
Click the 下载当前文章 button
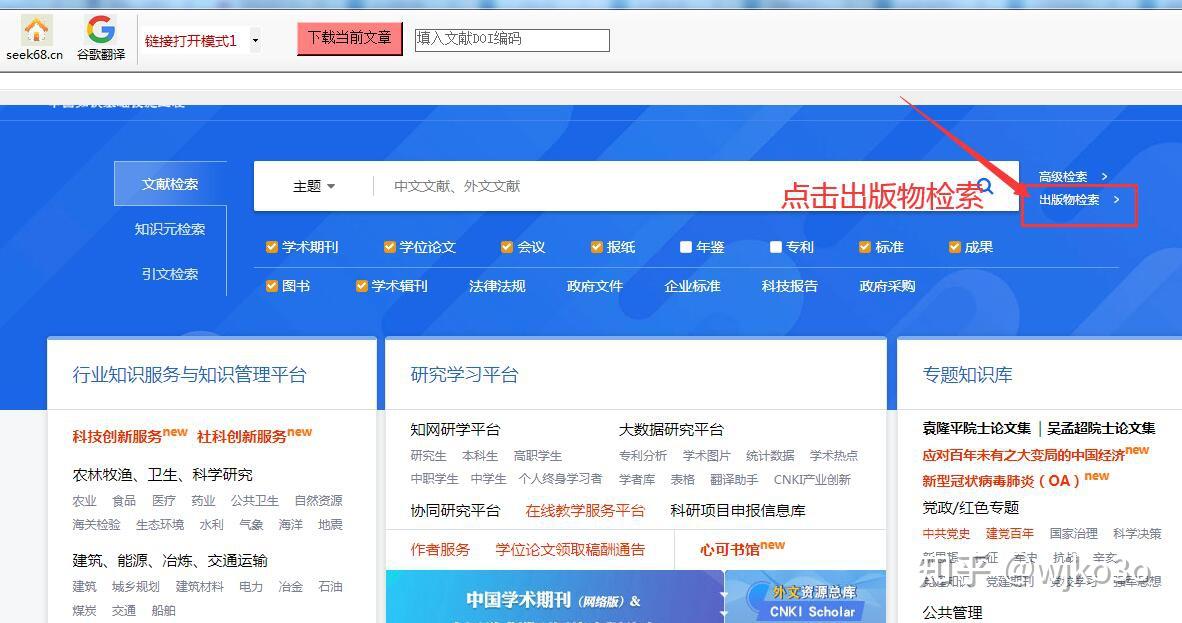pyautogui.click(x=350, y=38)
